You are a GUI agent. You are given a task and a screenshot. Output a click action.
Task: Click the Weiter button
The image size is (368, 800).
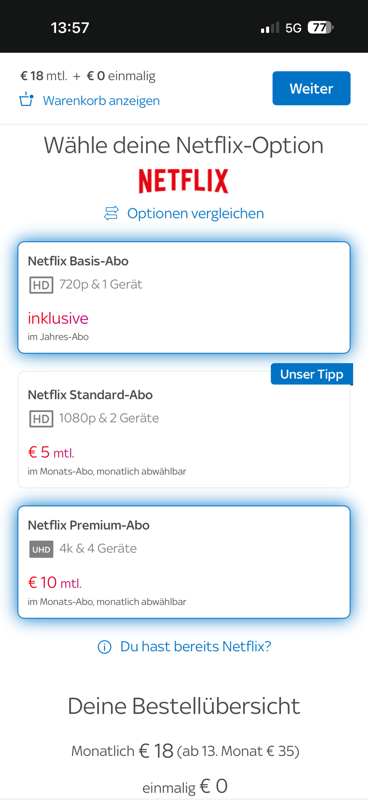point(311,88)
